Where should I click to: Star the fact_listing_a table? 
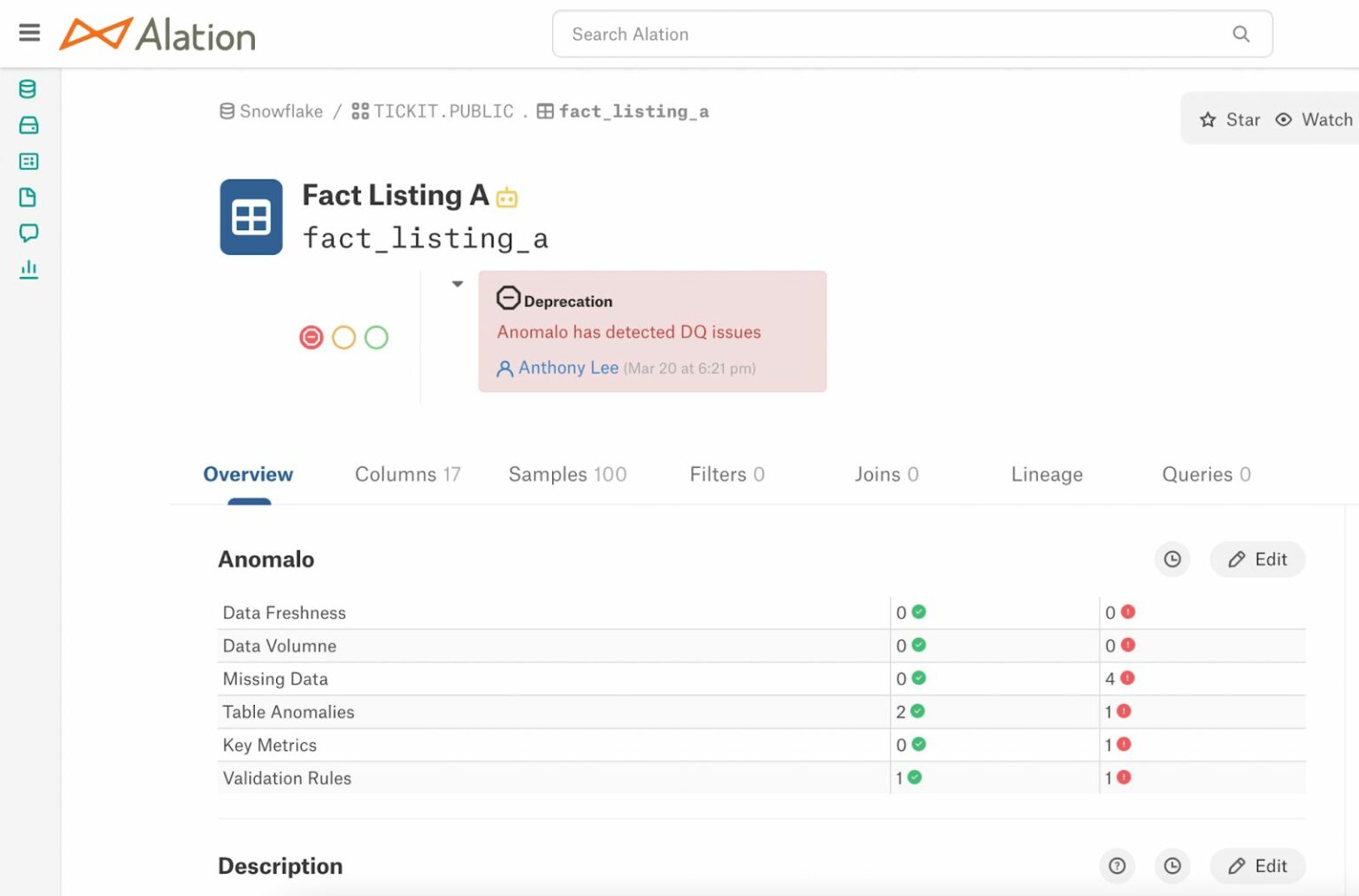[1230, 119]
